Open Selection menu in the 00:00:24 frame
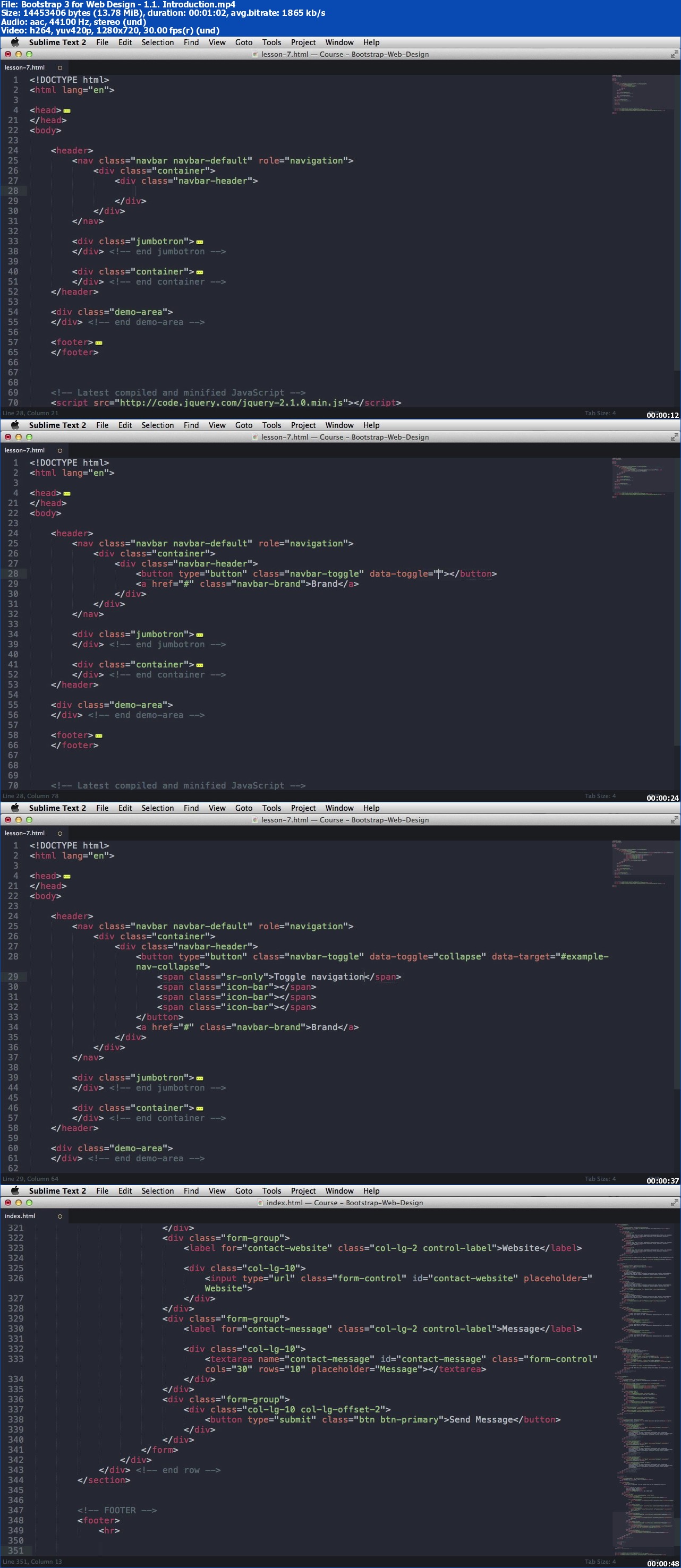The width and height of the screenshot is (681, 1568). (x=158, y=425)
